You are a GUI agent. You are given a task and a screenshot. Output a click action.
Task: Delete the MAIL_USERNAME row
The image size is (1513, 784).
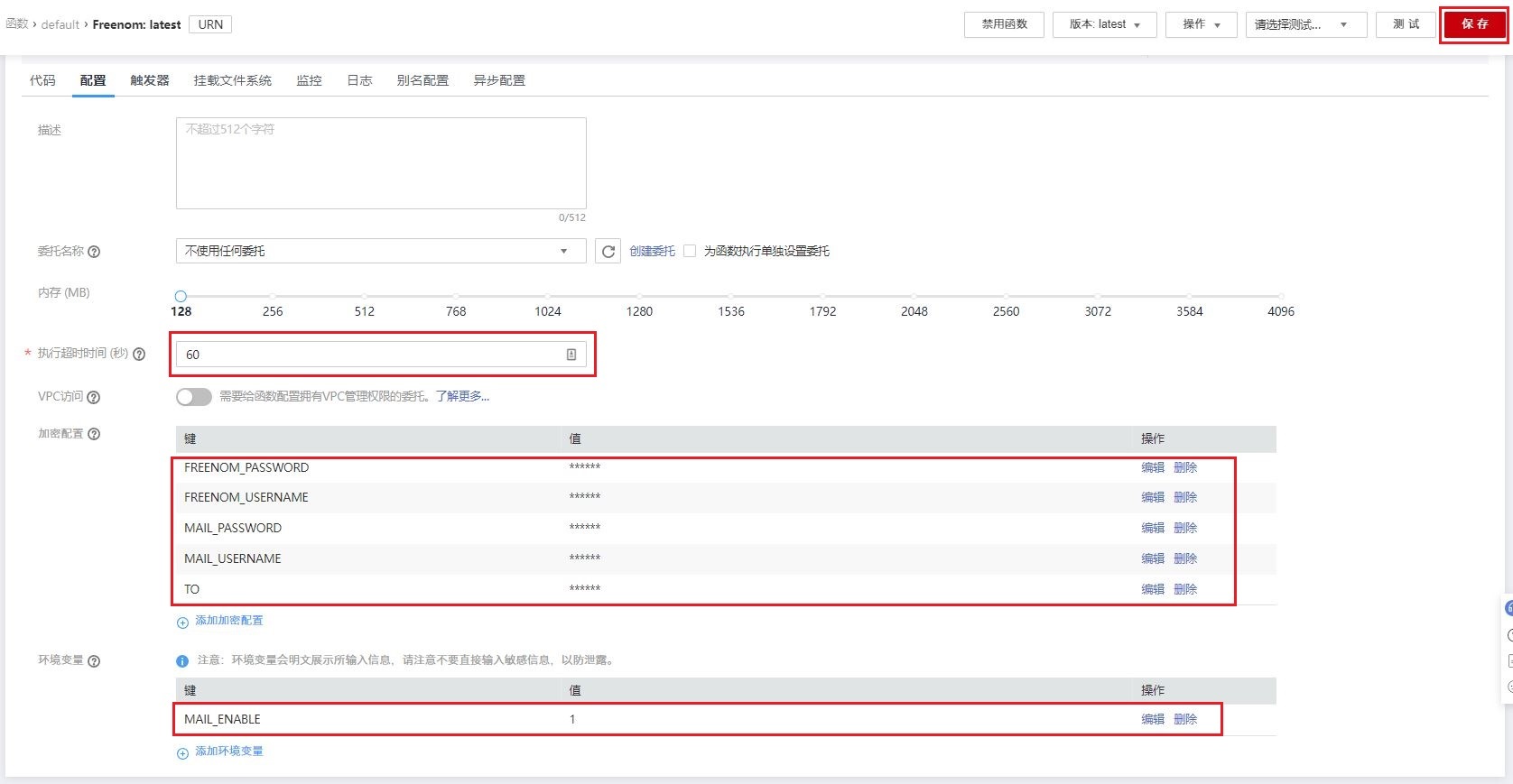[1185, 558]
